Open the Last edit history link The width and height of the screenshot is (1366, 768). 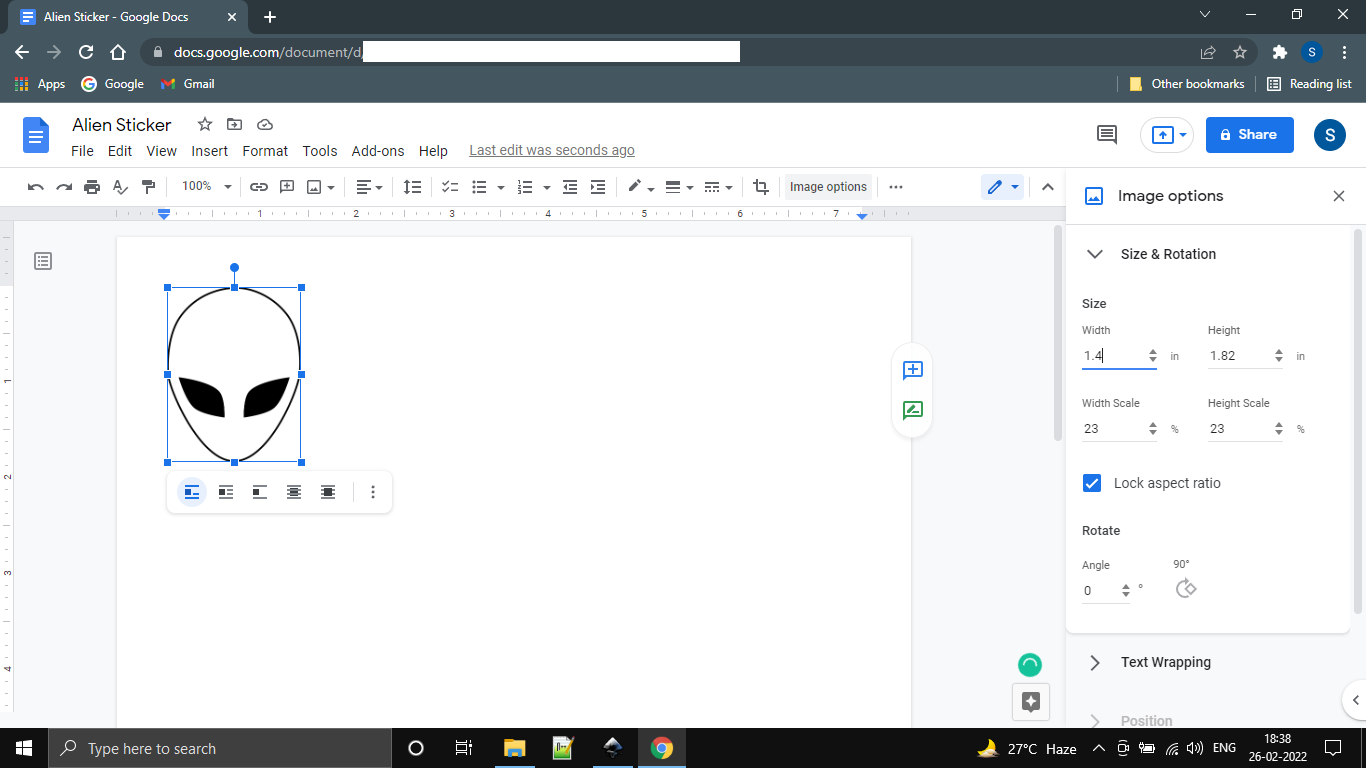tap(551, 150)
